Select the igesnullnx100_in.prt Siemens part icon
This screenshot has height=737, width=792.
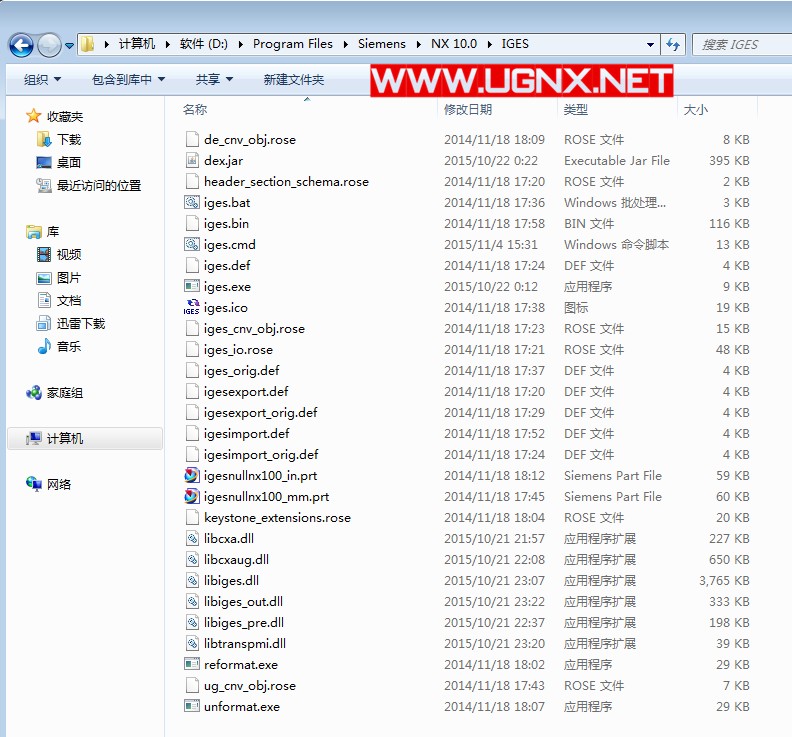[192, 475]
